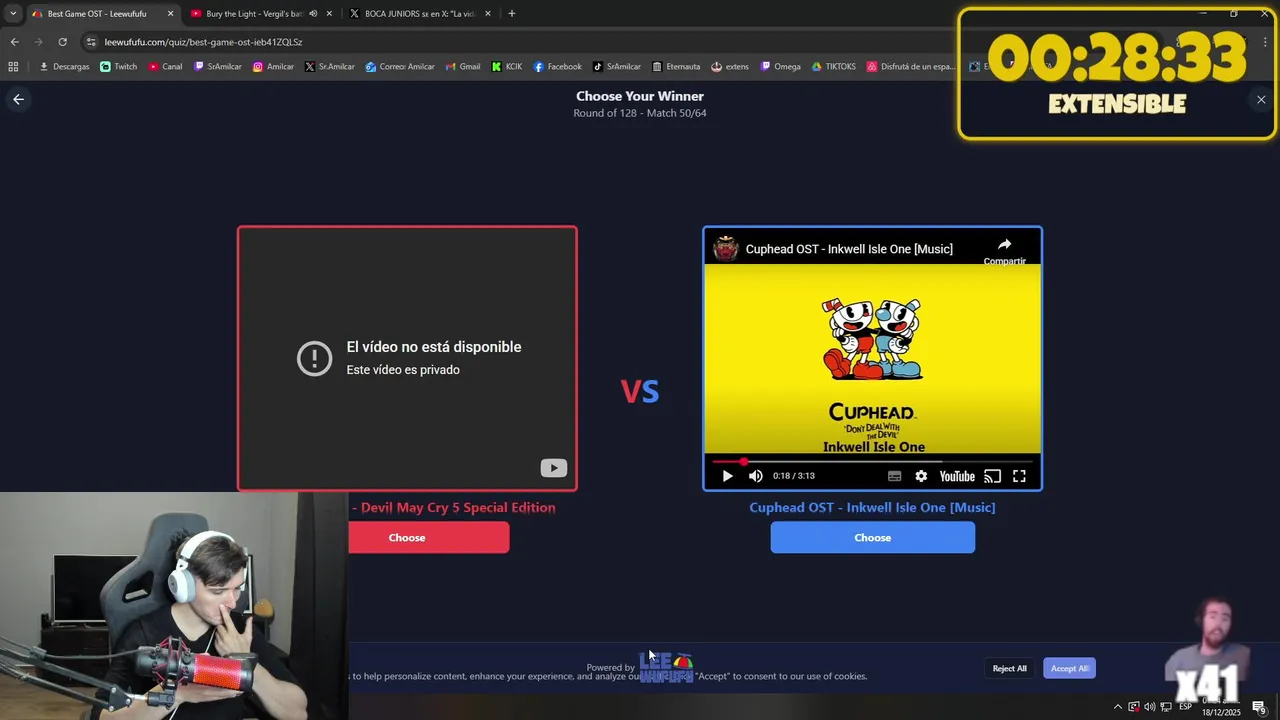This screenshot has width=1280, height=720.
Task: Open the video on YouTube via logo
Action: [957, 476]
